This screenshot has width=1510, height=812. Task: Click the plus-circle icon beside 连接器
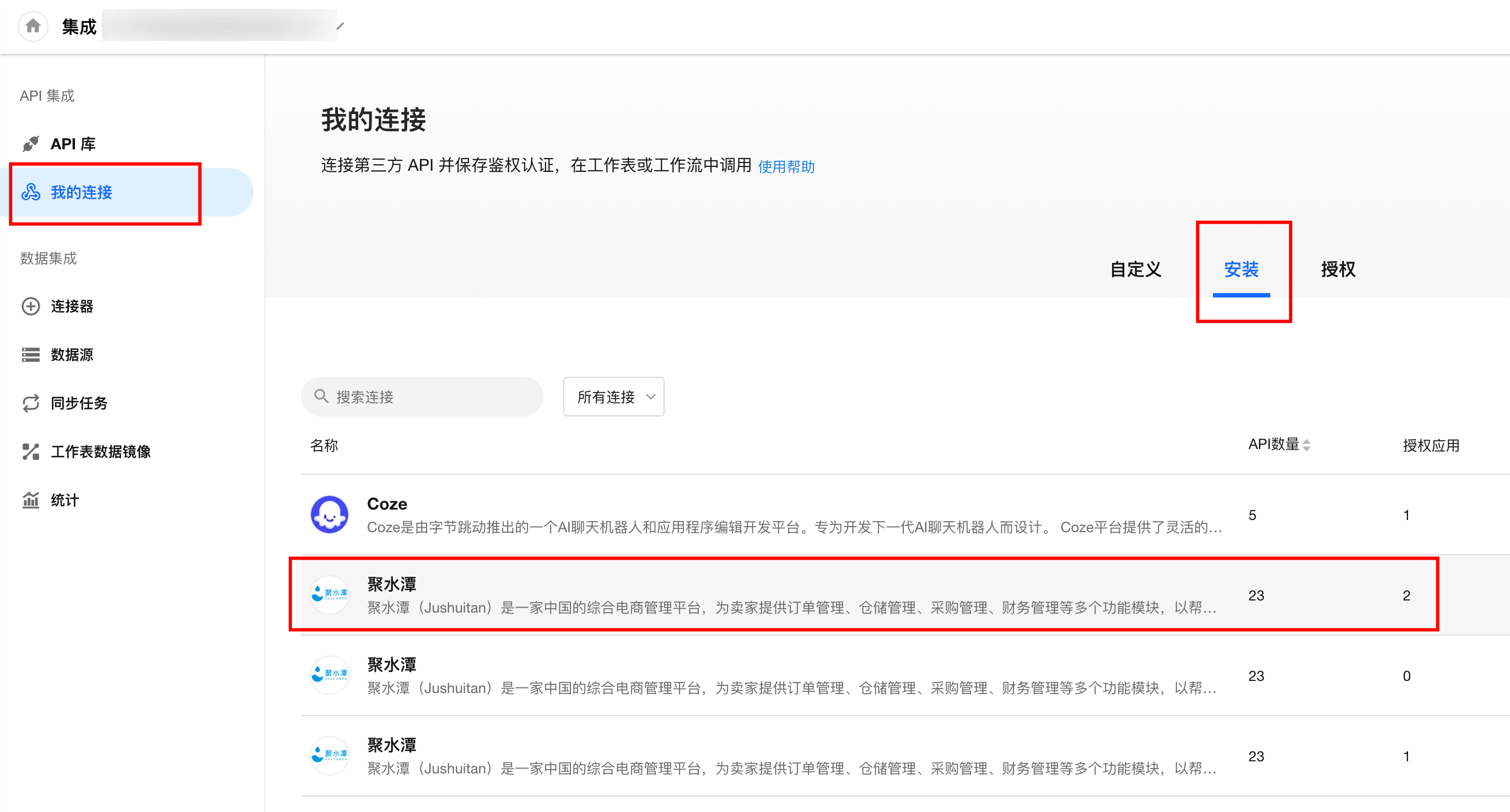tap(30, 306)
